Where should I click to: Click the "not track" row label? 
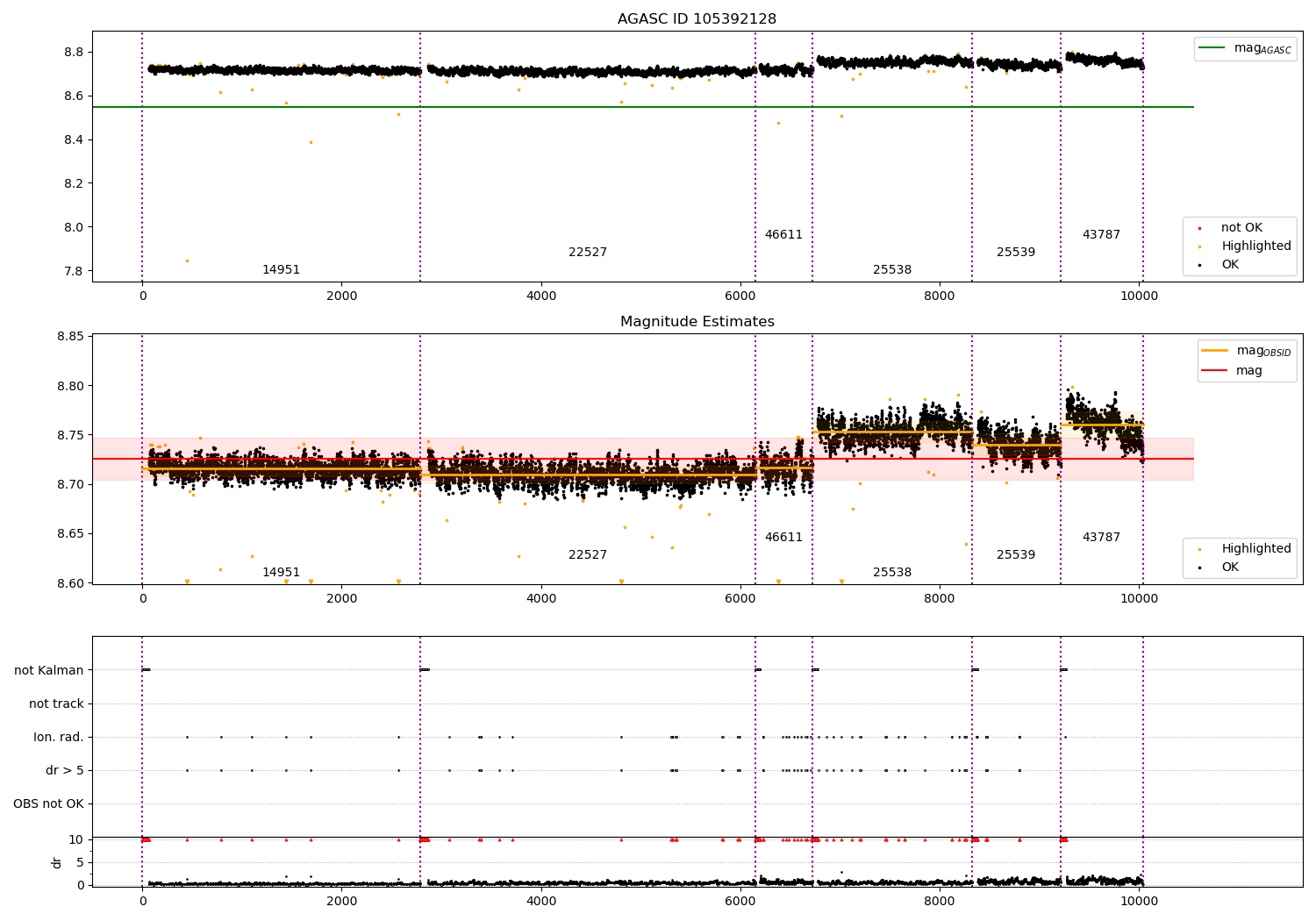tap(56, 703)
